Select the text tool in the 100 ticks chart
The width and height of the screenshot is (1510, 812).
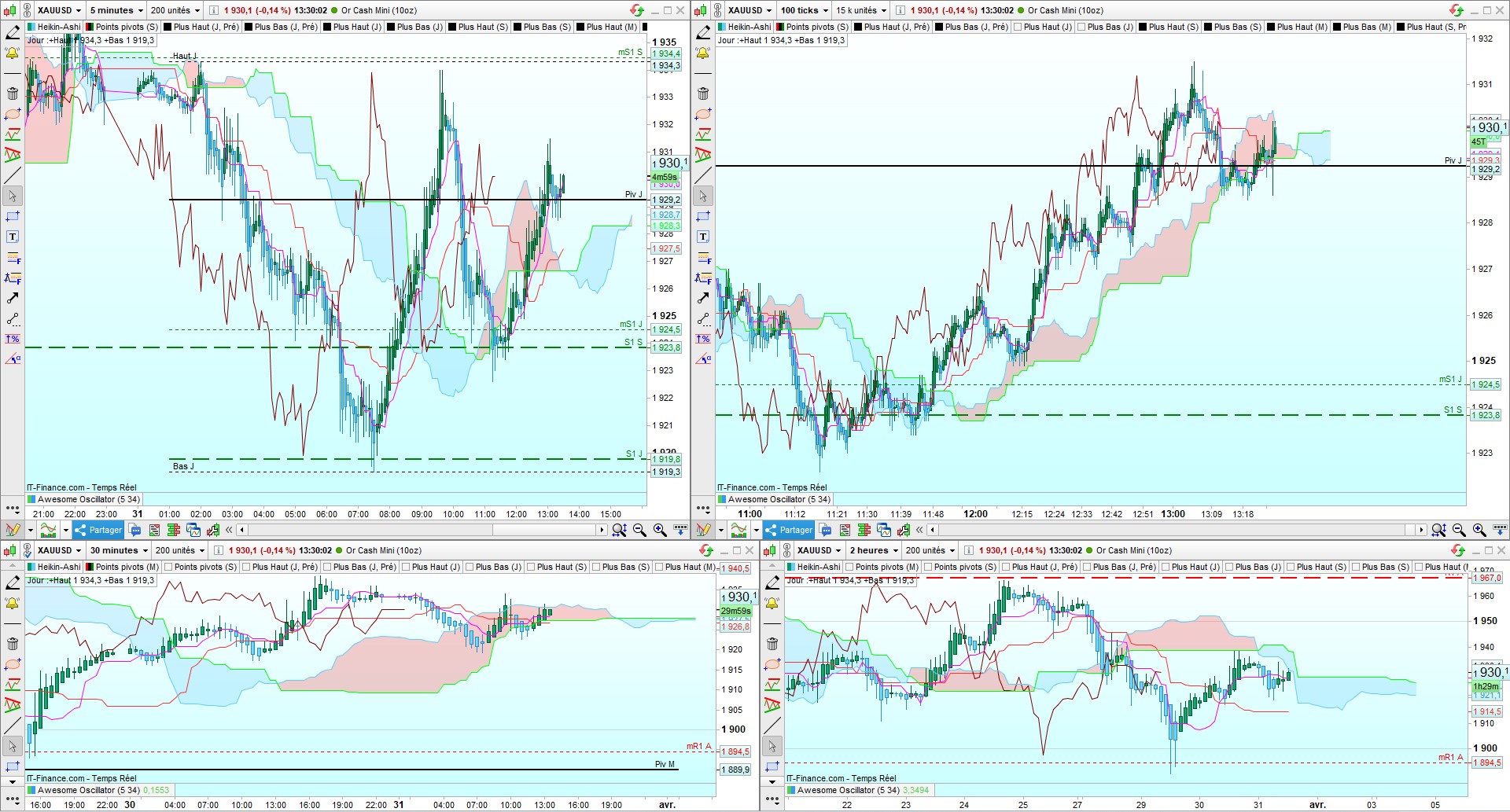(703, 237)
